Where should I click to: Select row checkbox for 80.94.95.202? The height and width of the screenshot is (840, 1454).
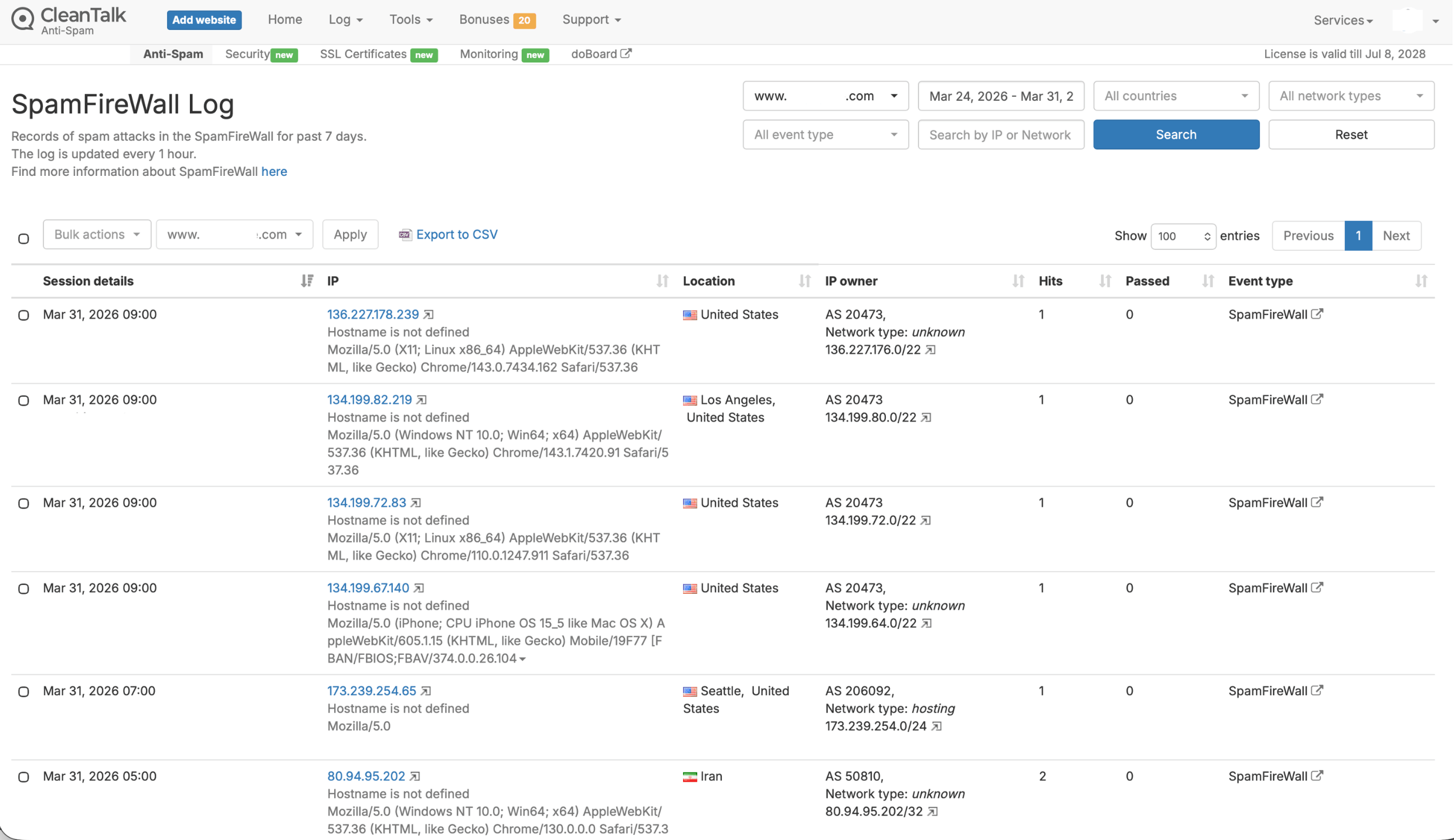[23, 777]
